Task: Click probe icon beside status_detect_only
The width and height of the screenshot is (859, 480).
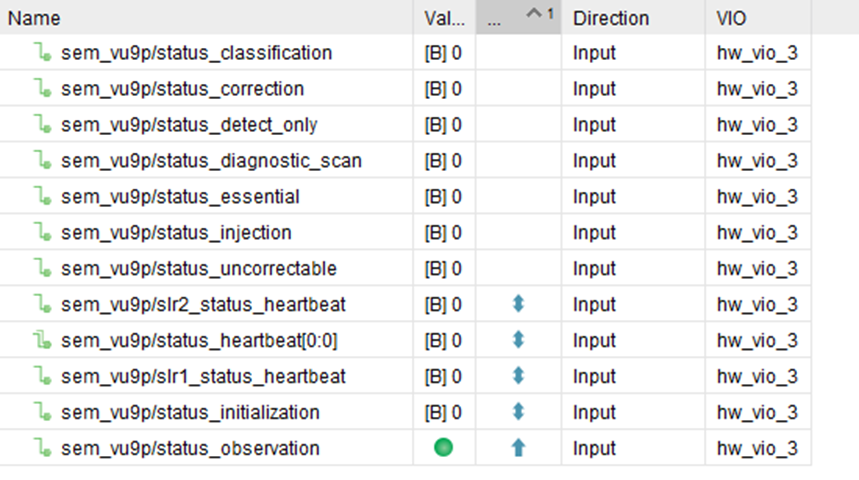Action: pyautogui.click(x=42, y=124)
